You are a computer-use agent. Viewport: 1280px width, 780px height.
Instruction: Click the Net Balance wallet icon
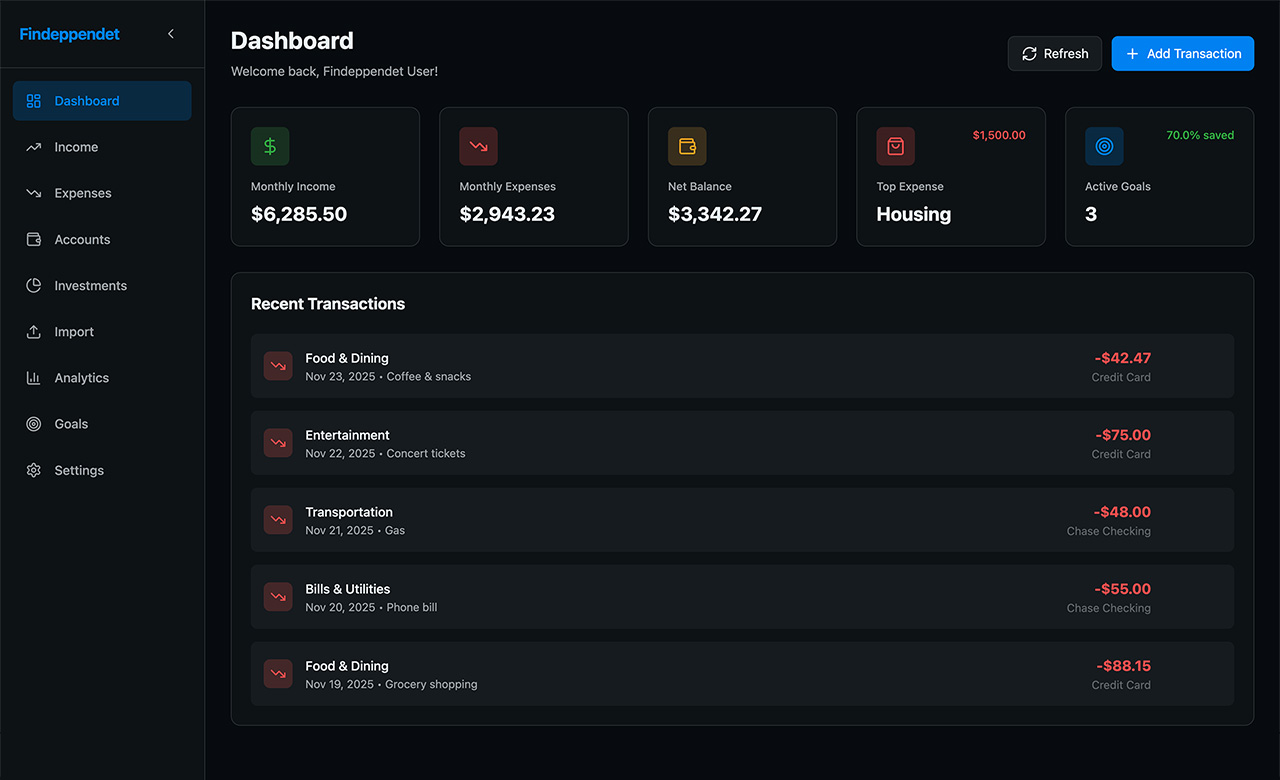coord(687,146)
